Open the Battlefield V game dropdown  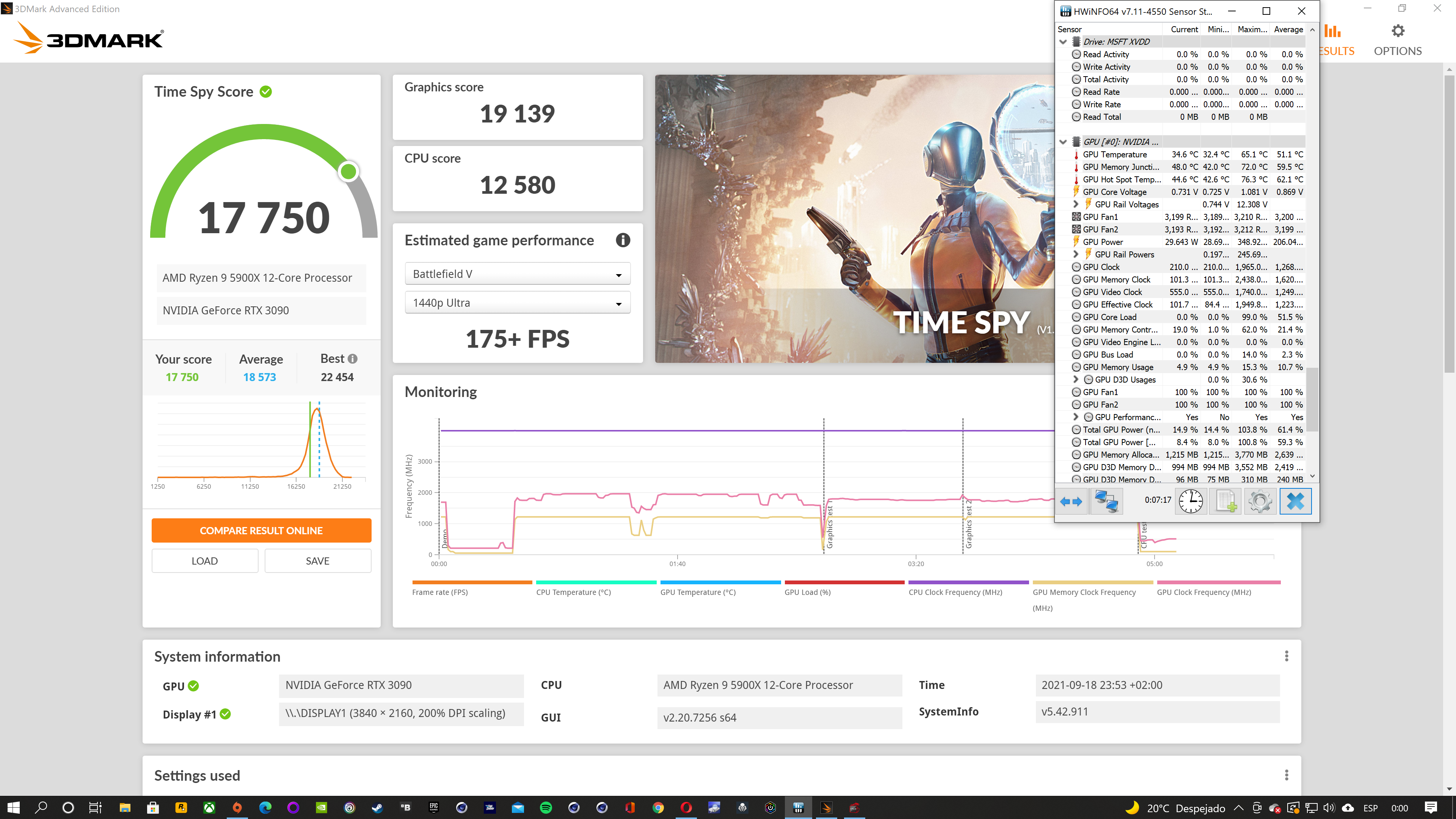click(x=517, y=274)
